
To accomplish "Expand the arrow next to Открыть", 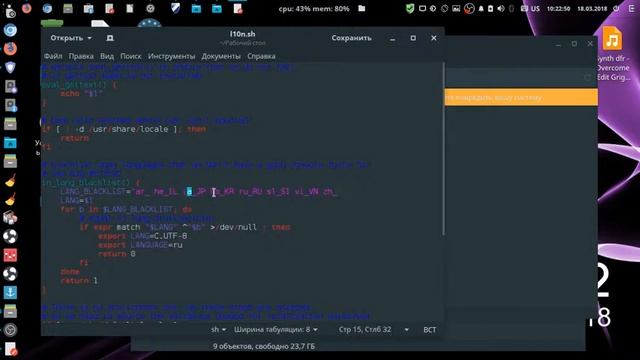I will pyautogui.click(x=89, y=38).
